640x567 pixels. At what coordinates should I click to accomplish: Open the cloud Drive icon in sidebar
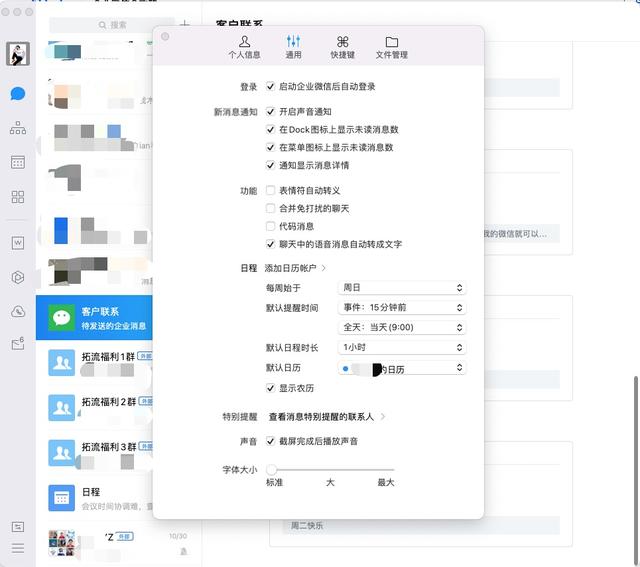point(18,311)
